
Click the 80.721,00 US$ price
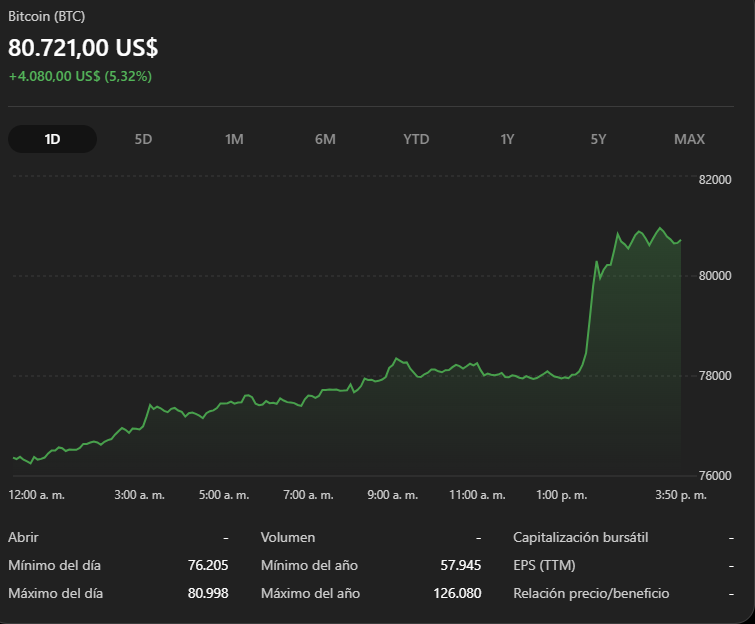[x=83, y=48]
